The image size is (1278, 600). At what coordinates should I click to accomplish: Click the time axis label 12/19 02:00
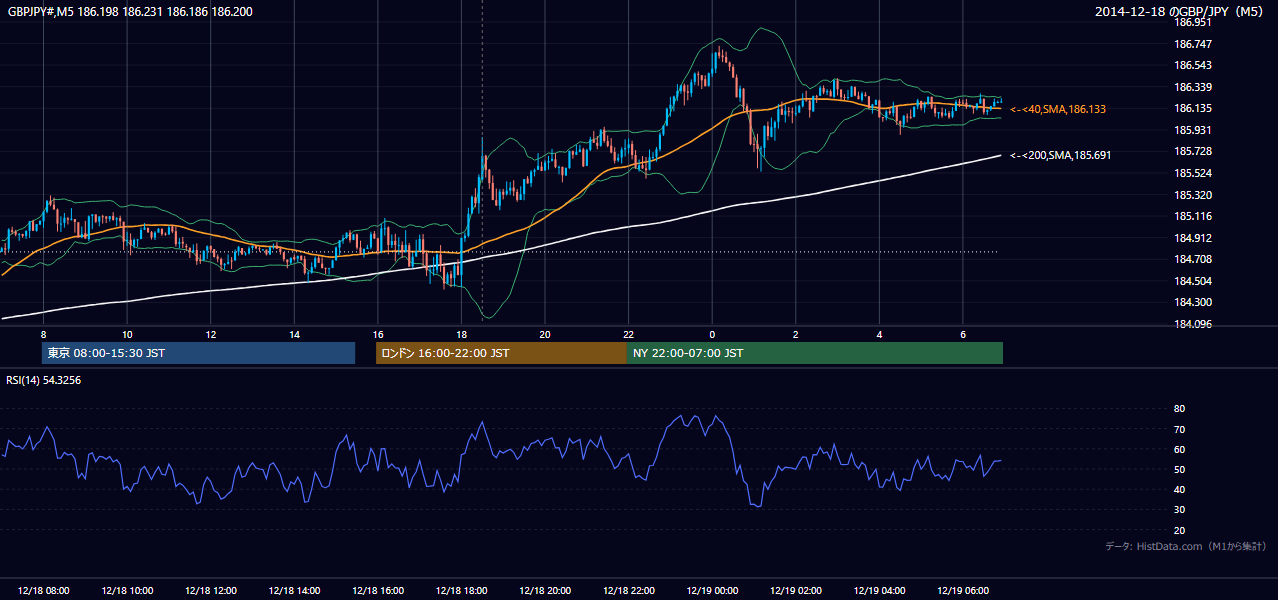click(x=796, y=591)
